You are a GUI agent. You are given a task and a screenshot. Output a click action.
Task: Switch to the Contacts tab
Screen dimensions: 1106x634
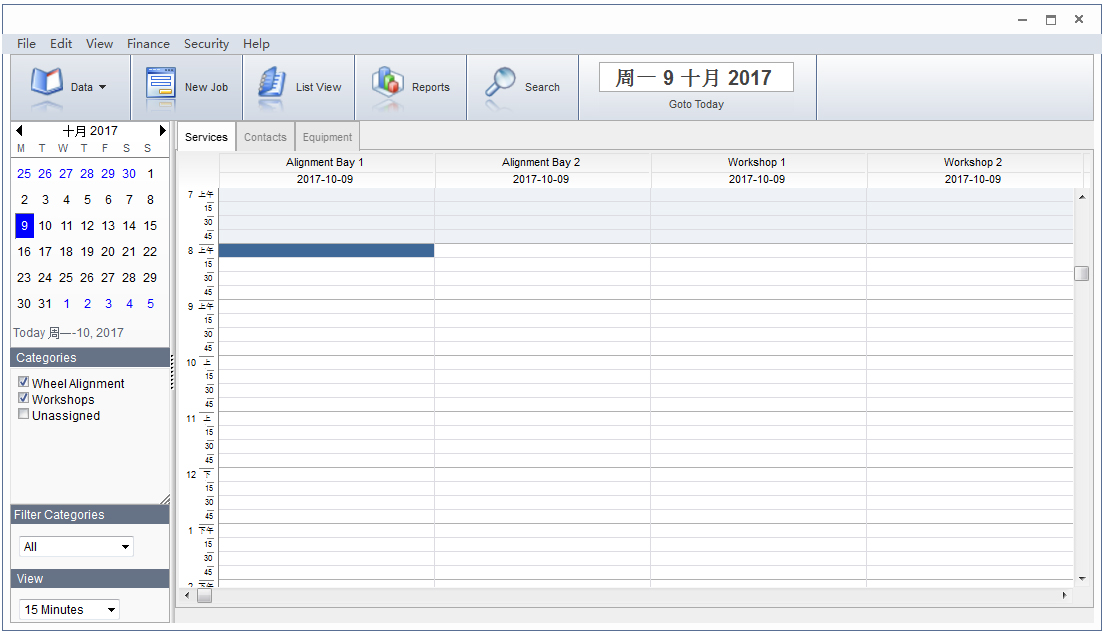click(265, 138)
